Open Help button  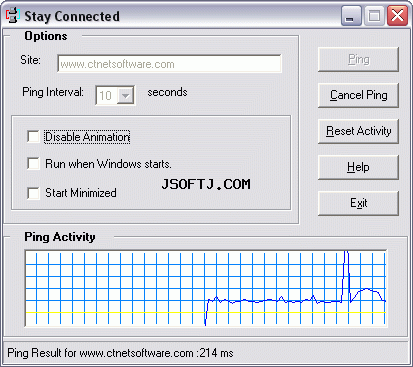358,167
